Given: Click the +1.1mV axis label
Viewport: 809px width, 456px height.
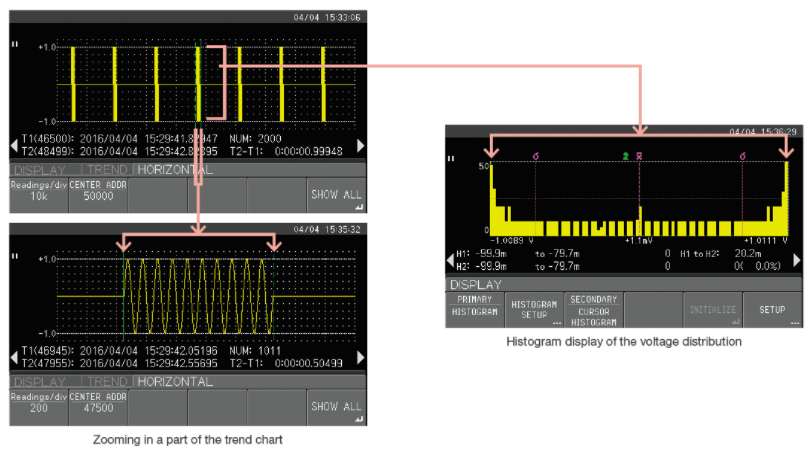Looking at the screenshot, I should pyautogui.click(x=639, y=241).
